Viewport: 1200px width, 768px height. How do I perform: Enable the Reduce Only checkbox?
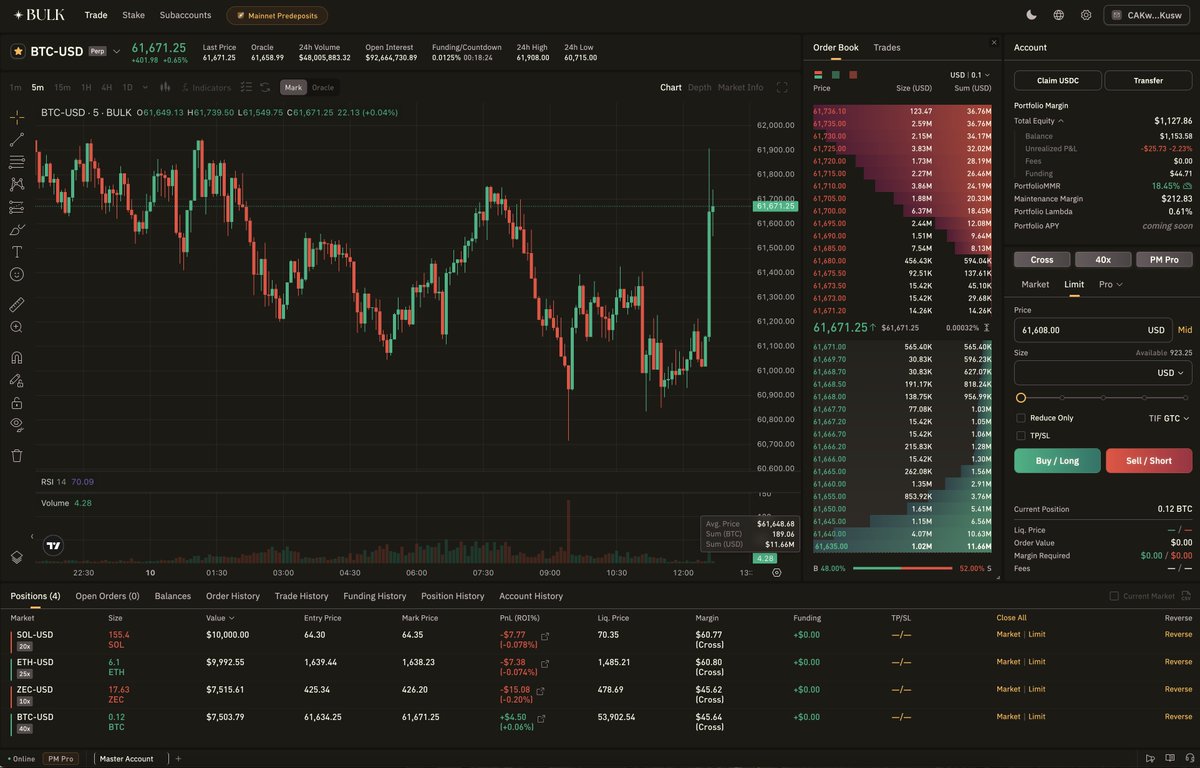pyautogui.click(x=1021, y=418)
